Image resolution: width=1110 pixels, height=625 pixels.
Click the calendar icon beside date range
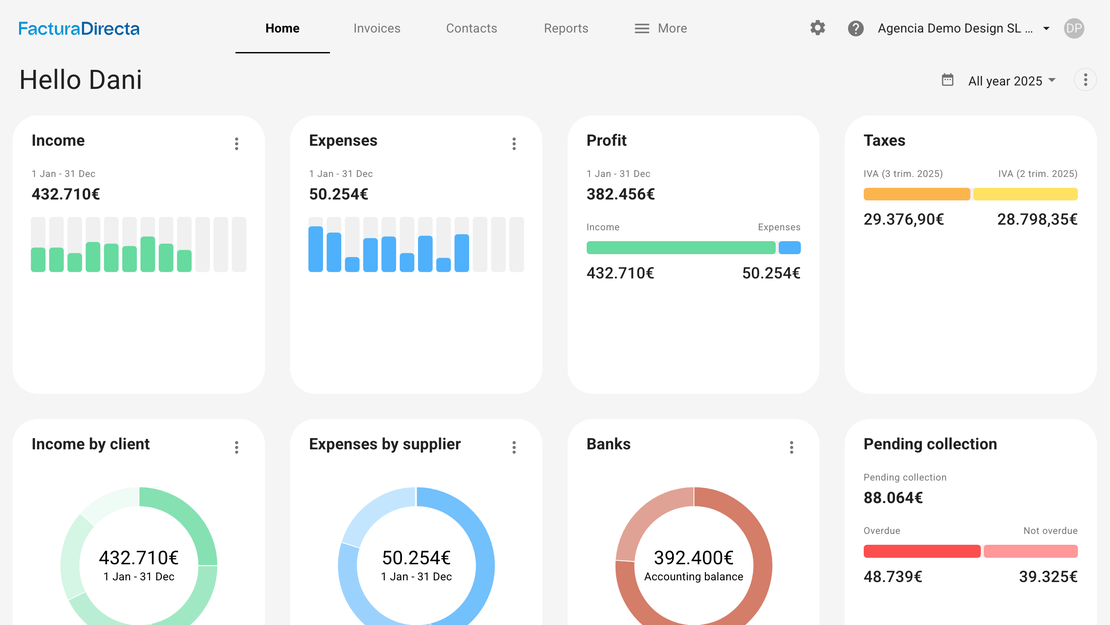click(947, 80)
